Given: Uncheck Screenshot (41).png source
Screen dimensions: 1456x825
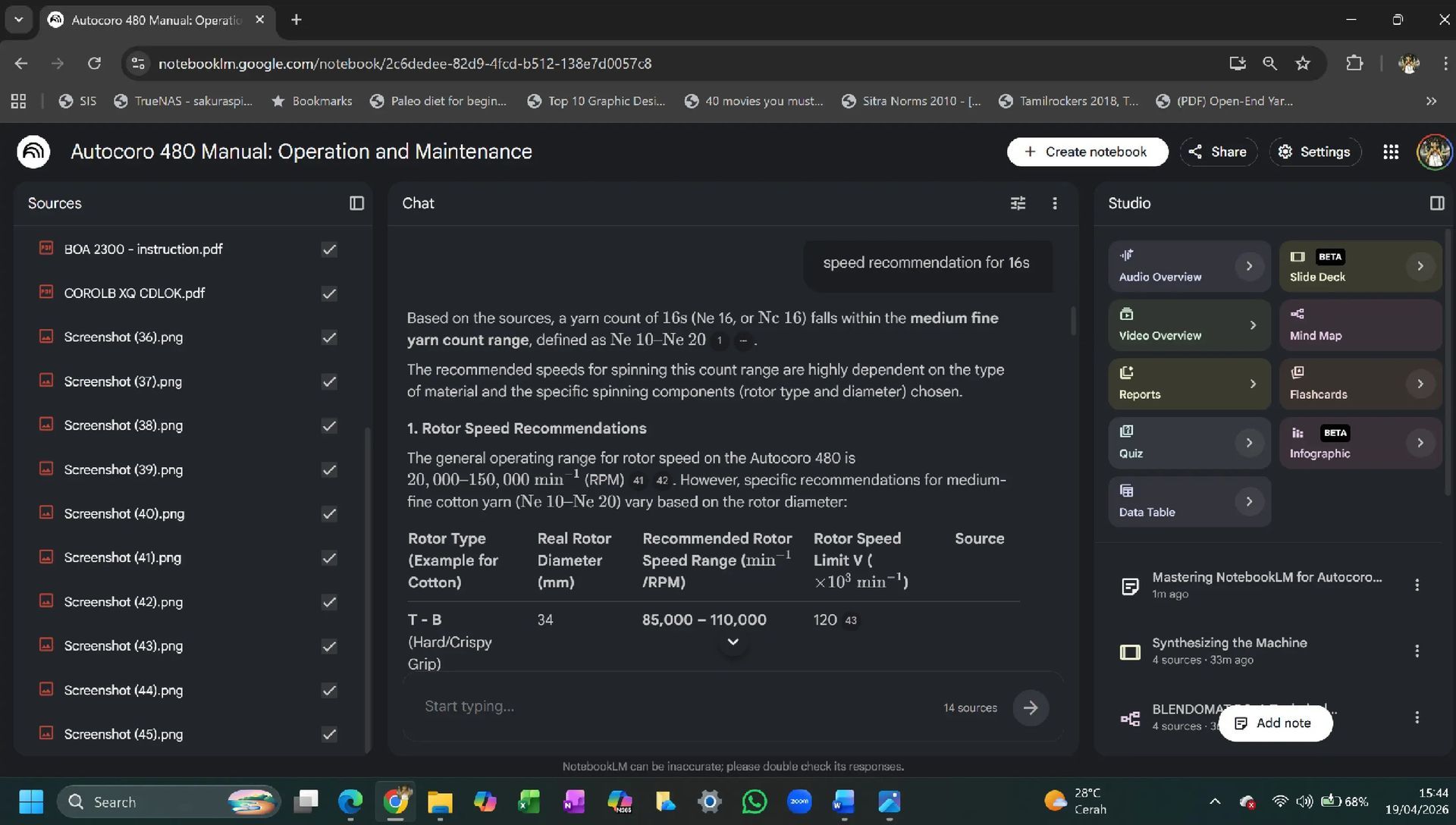Looking at the screenshot, I should [329, 558].
